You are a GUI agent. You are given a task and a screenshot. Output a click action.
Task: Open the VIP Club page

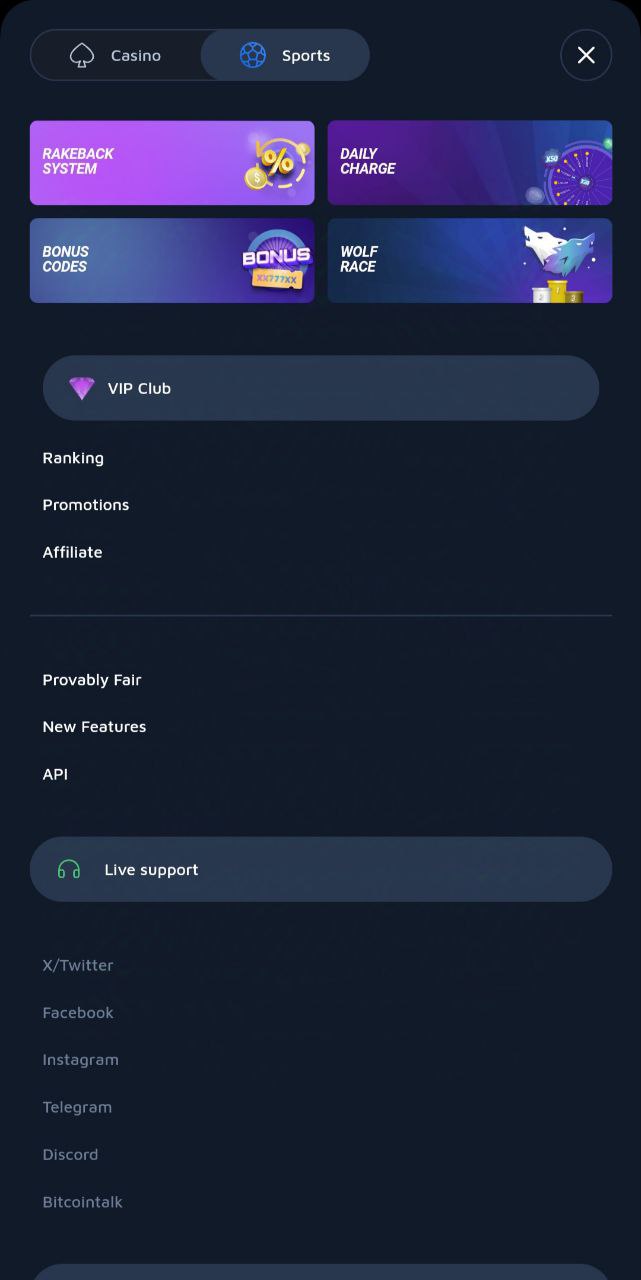pyautogui.click(x=321, y=388)
